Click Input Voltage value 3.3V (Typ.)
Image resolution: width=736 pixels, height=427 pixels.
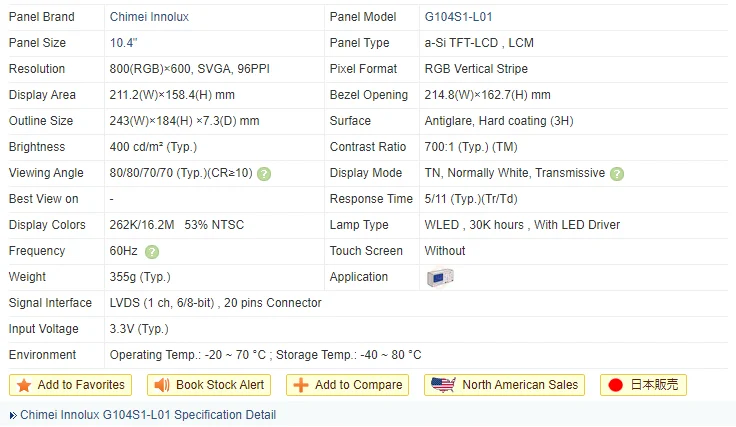pos(139,329)
